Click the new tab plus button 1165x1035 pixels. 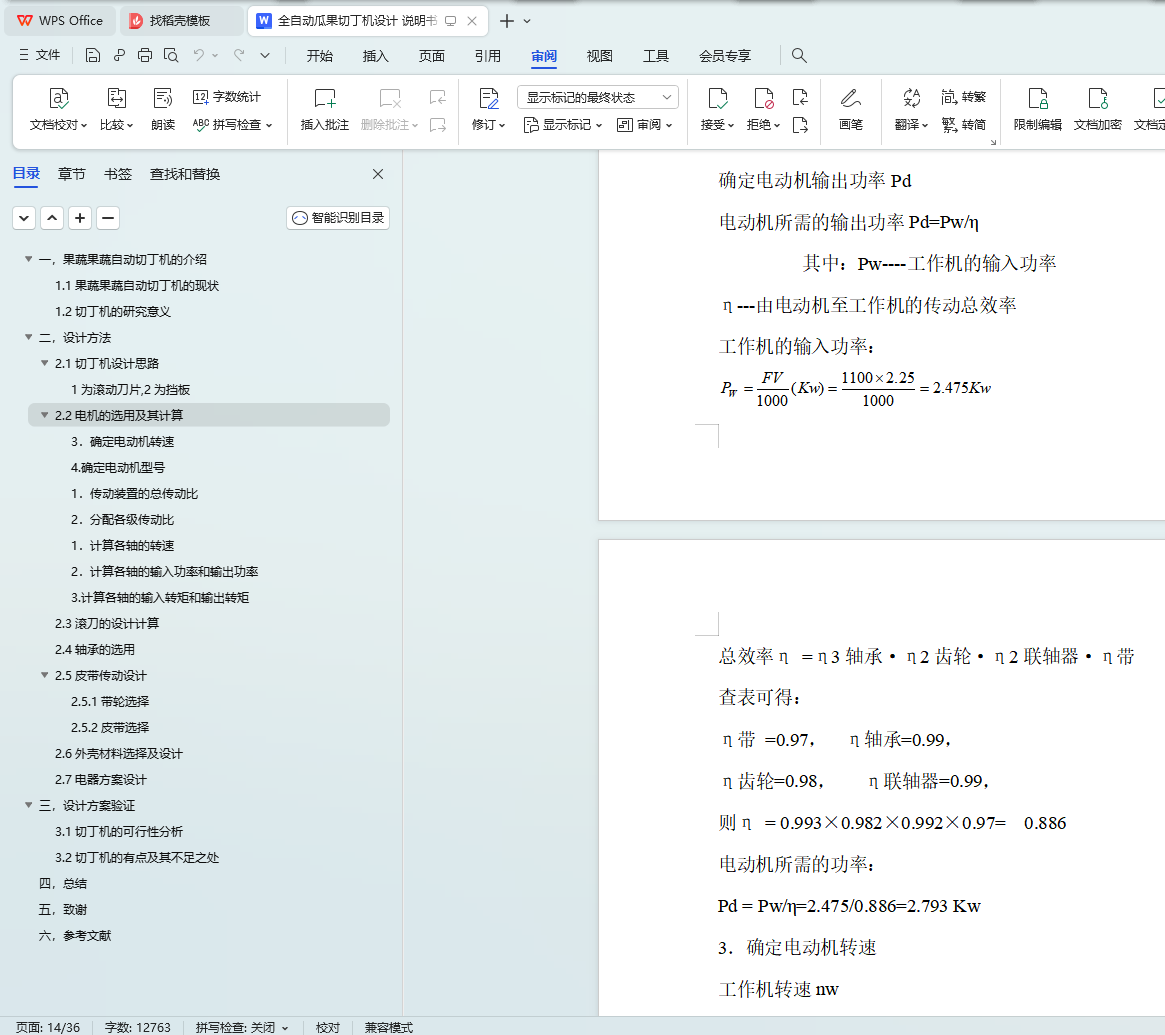pyautogui.click(x=507, y=21)
